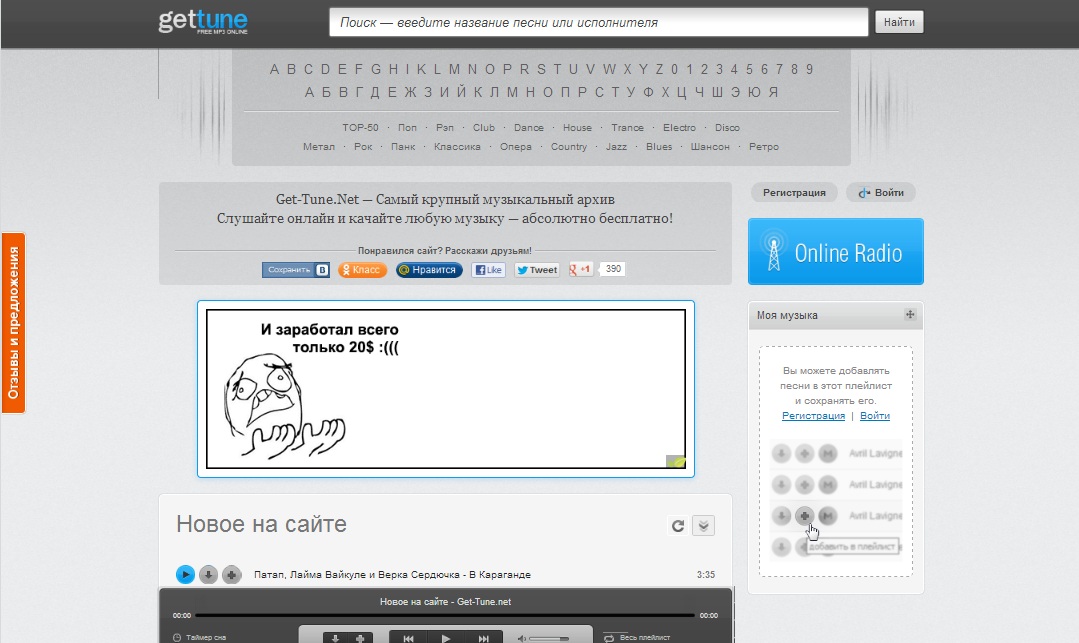Share via Odnoklassniki "Класс" button
The height and width of the screenshot is (643, 1079).
point(362,270)
